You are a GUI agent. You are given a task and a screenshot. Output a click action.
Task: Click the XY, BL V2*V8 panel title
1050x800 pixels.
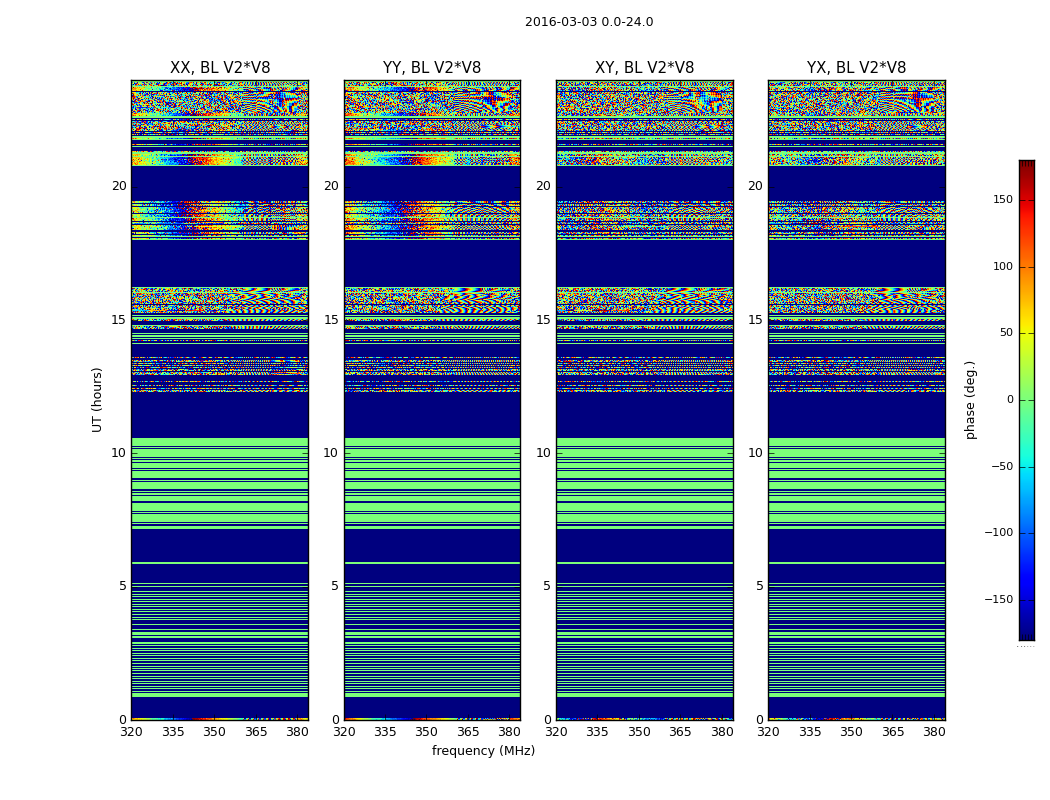[x=644, y=68]
